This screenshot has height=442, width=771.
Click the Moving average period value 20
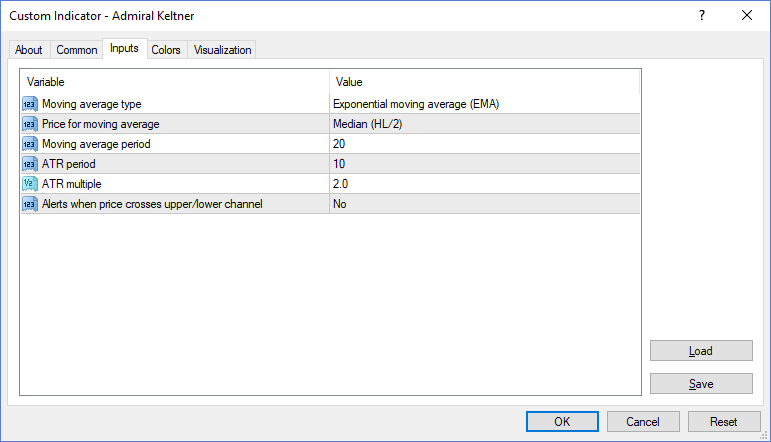point(484,144)
